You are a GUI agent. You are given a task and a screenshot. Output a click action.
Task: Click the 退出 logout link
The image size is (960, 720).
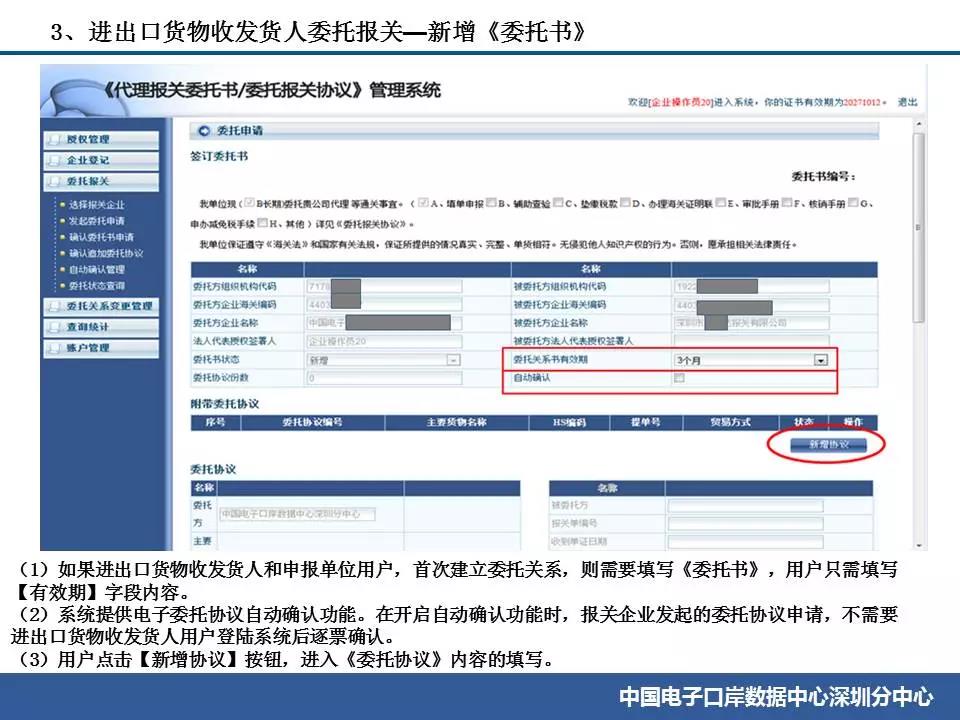907,102
